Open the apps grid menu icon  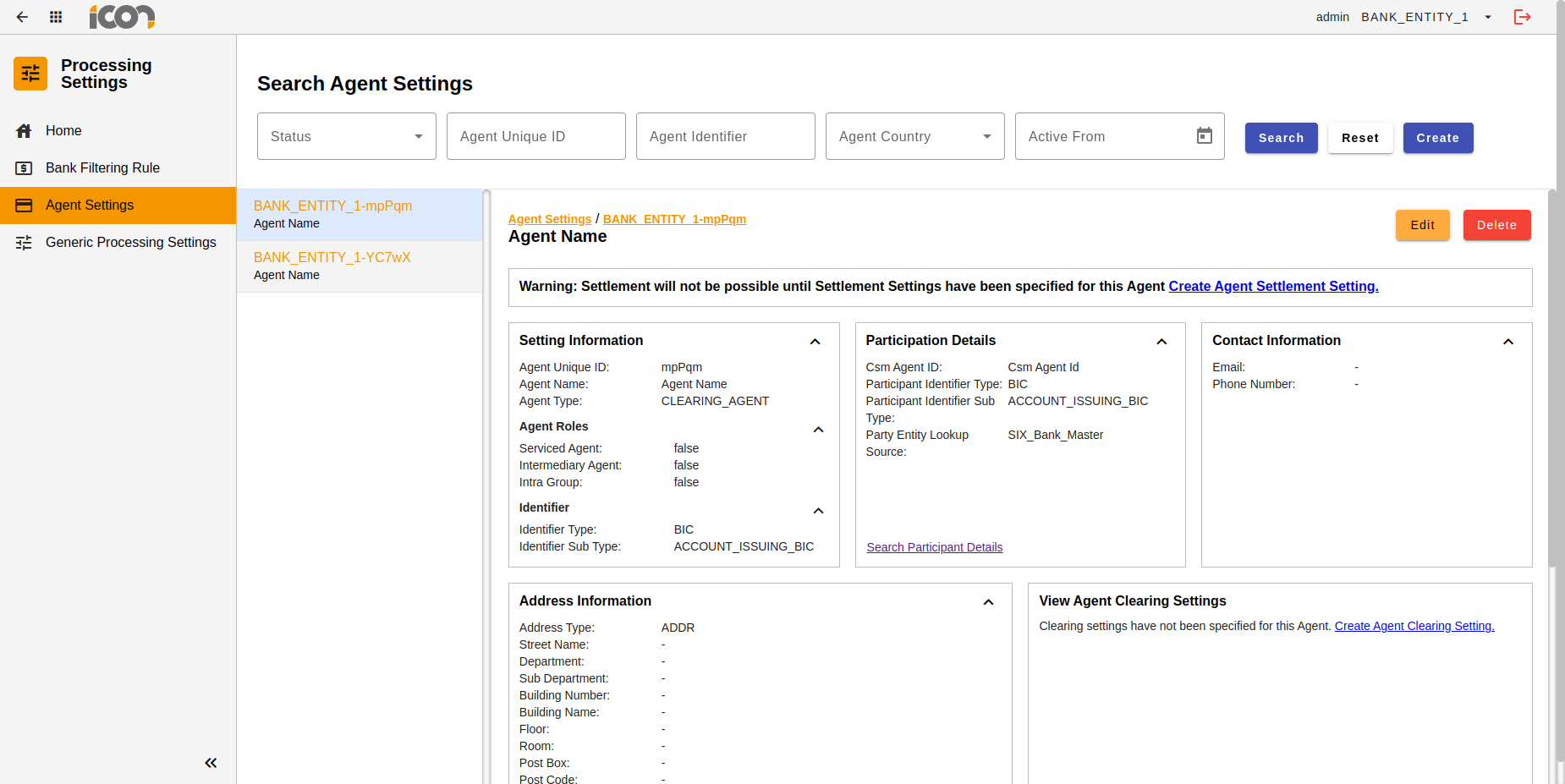pos(56,17)
